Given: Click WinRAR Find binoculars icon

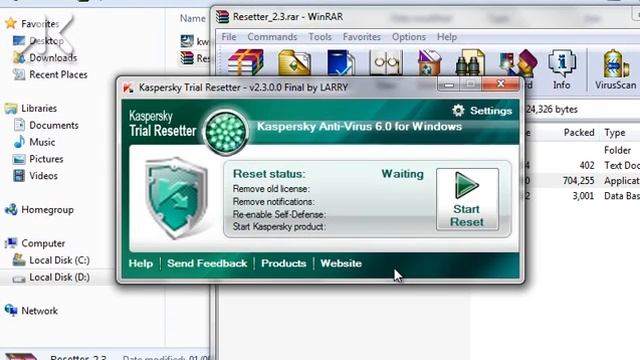Looking at the screenshot, I should (x=469, y=62).
